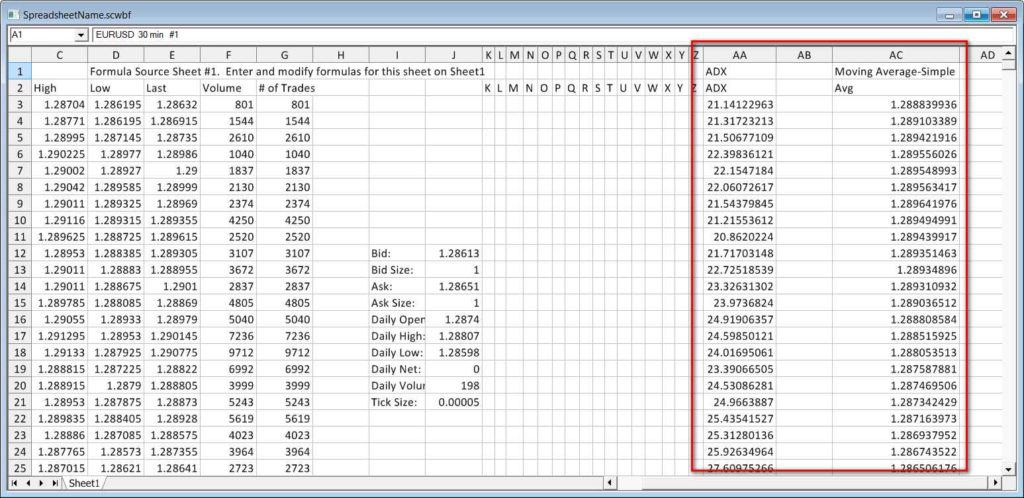Click the 'High' header cell
This screenshot has width=1024, height=498.
click(59, 87)
